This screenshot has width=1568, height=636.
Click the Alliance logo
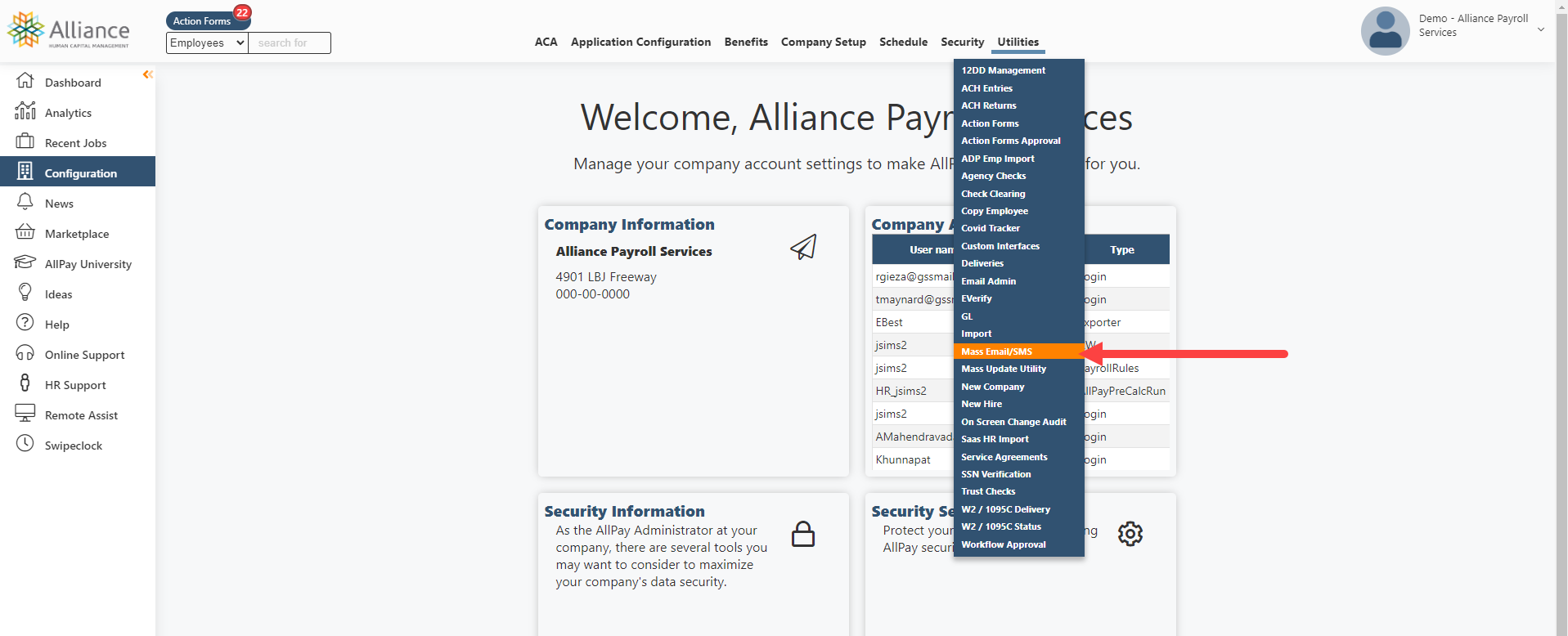(69, 30)
